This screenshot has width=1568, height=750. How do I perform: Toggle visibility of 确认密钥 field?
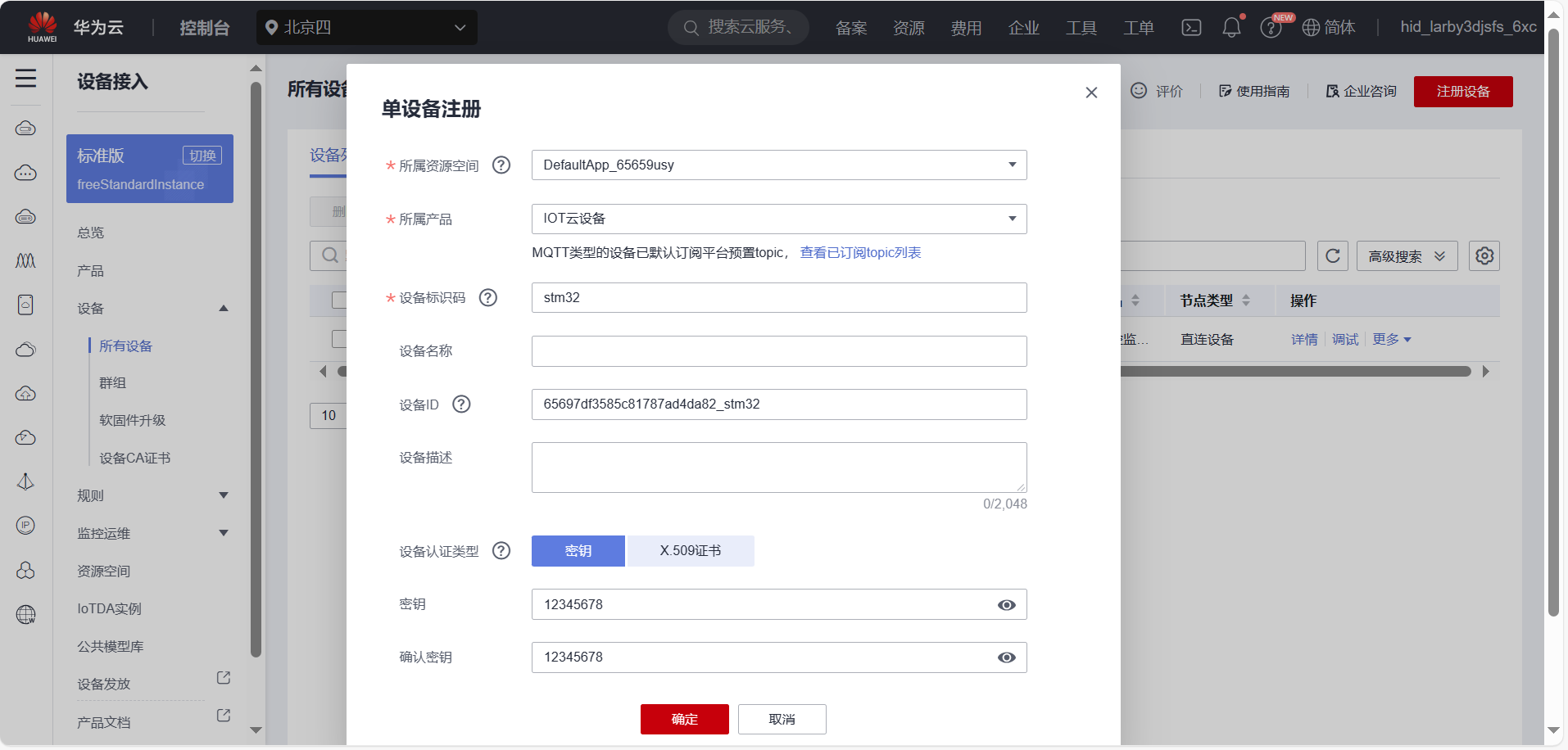click(1007, 657)
